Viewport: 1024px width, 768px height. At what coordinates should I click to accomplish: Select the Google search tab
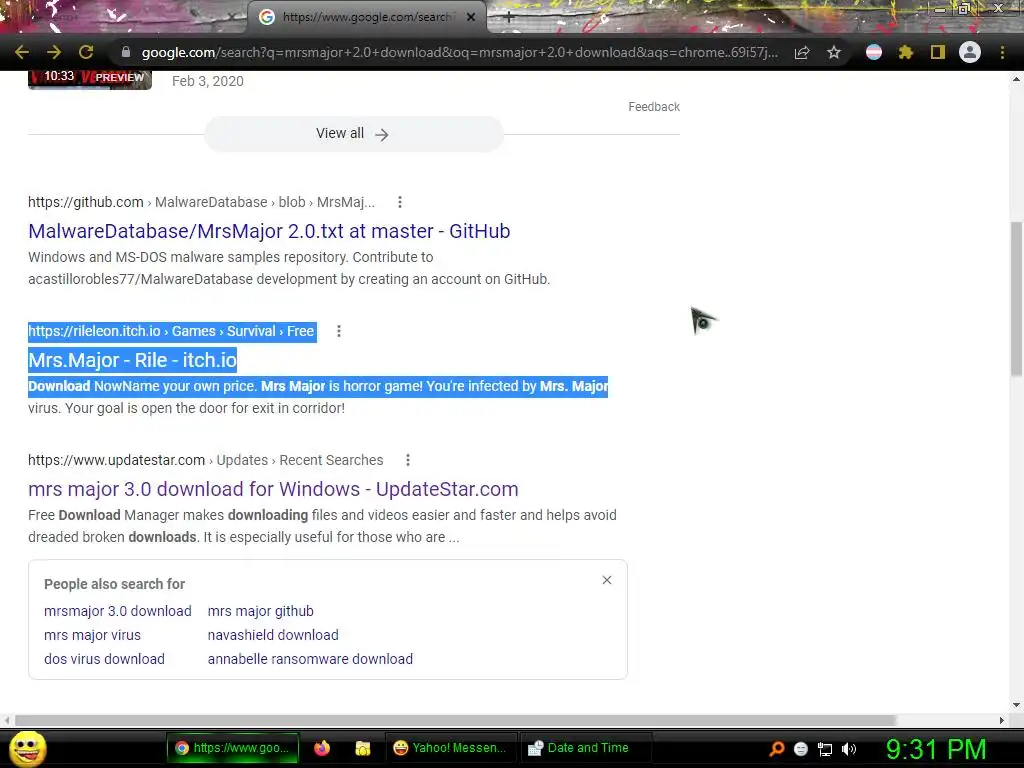[366, 17]
